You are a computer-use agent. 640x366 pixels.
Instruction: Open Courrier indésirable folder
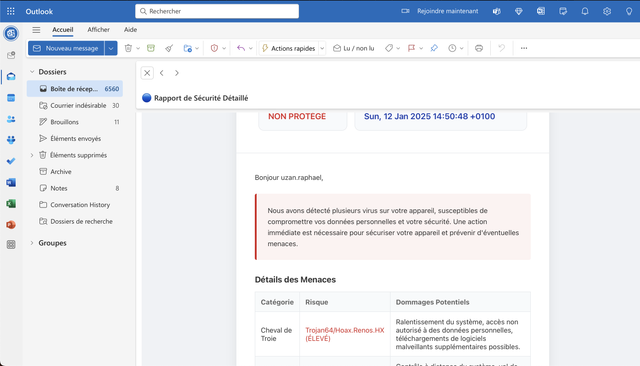point(75,105)
